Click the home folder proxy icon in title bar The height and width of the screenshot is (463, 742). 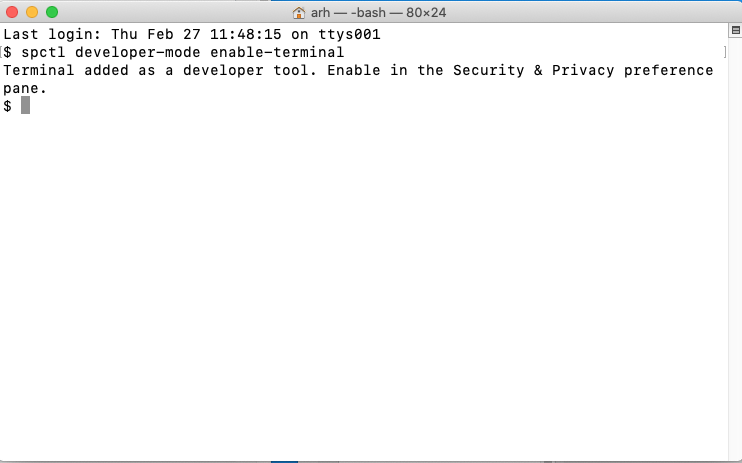[x=299, y=13]
